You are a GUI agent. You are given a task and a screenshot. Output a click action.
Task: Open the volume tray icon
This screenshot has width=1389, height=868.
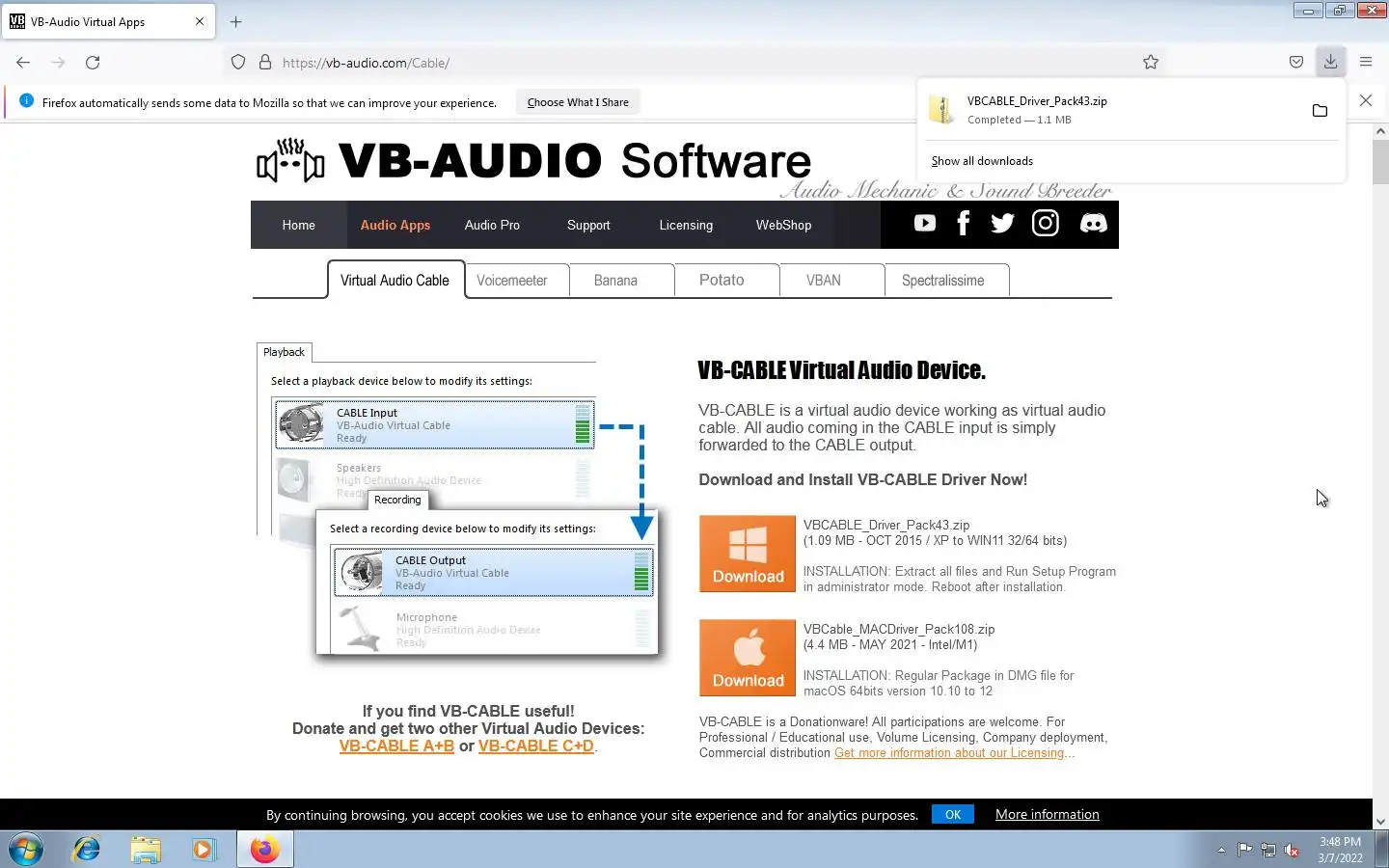[x=1292, y=850]
